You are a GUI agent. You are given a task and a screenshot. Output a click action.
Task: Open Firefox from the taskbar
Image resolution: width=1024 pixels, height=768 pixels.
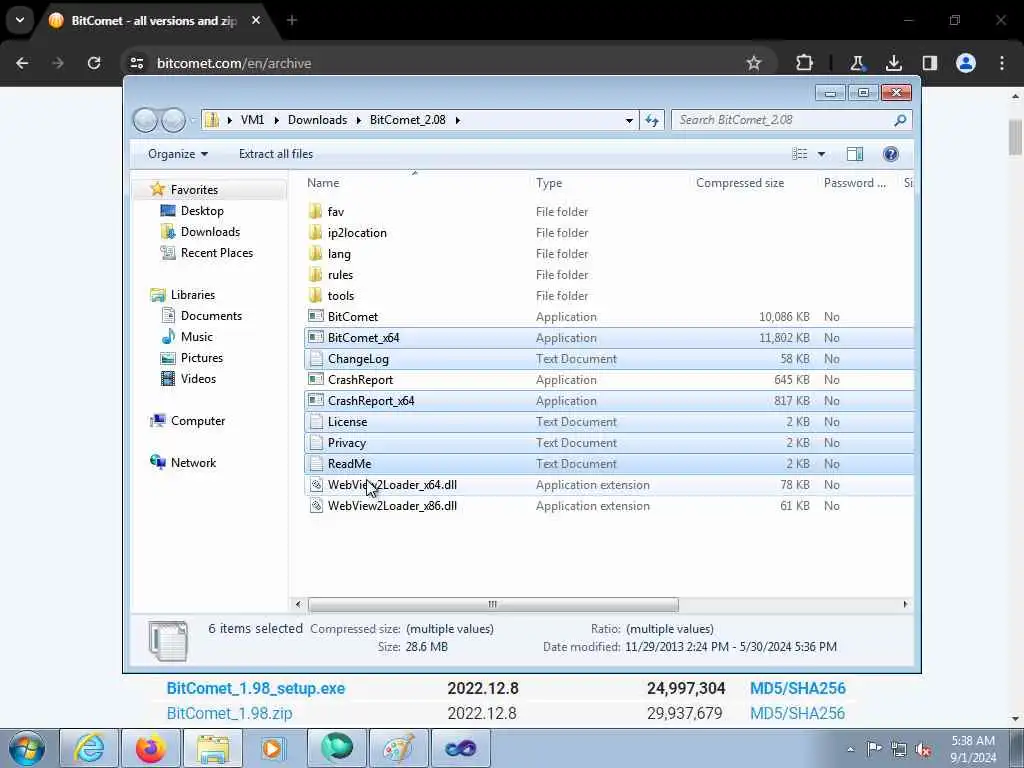(x=150, y=748)
